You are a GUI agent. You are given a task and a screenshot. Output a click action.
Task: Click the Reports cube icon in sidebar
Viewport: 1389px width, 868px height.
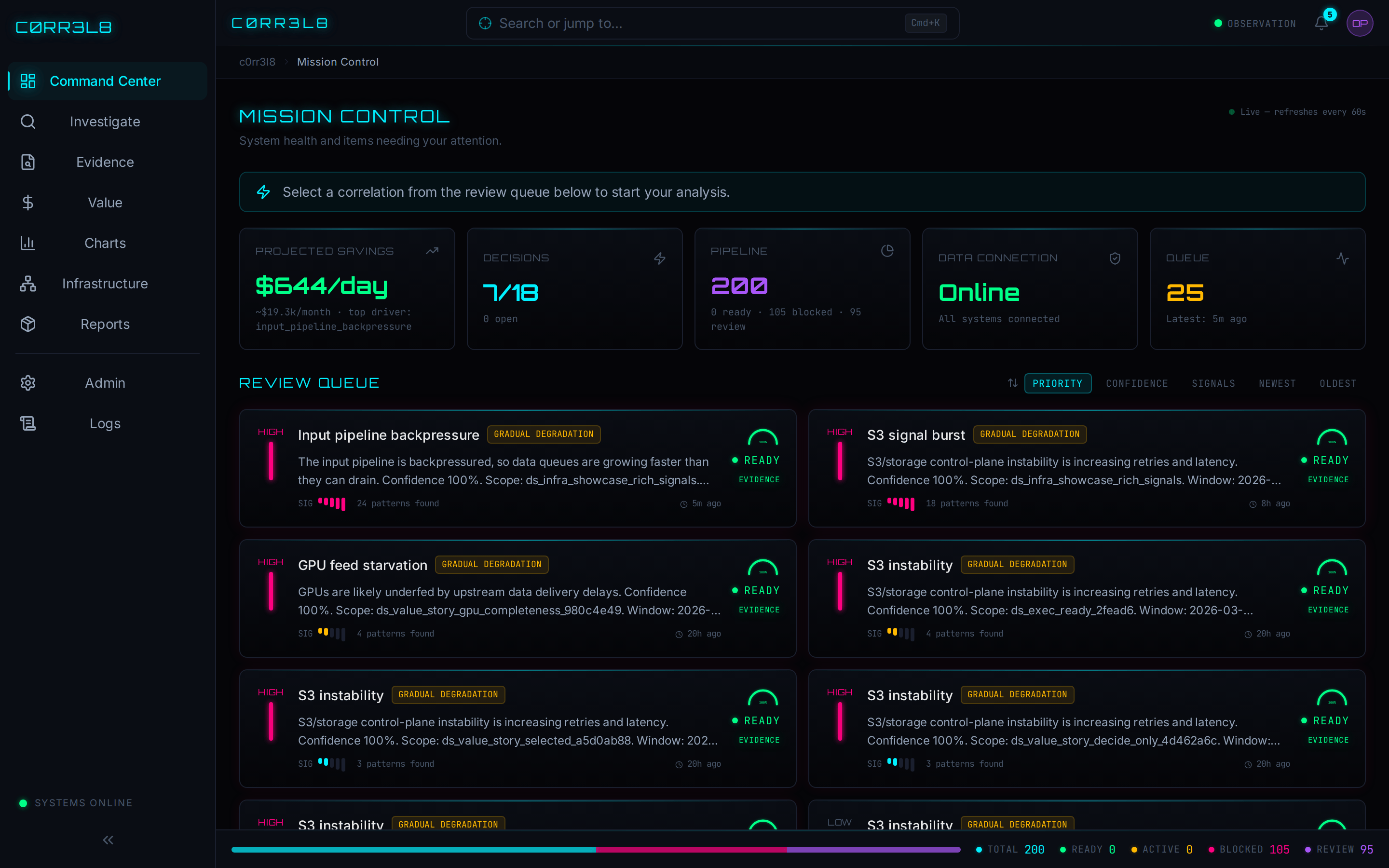pos(27,325)
